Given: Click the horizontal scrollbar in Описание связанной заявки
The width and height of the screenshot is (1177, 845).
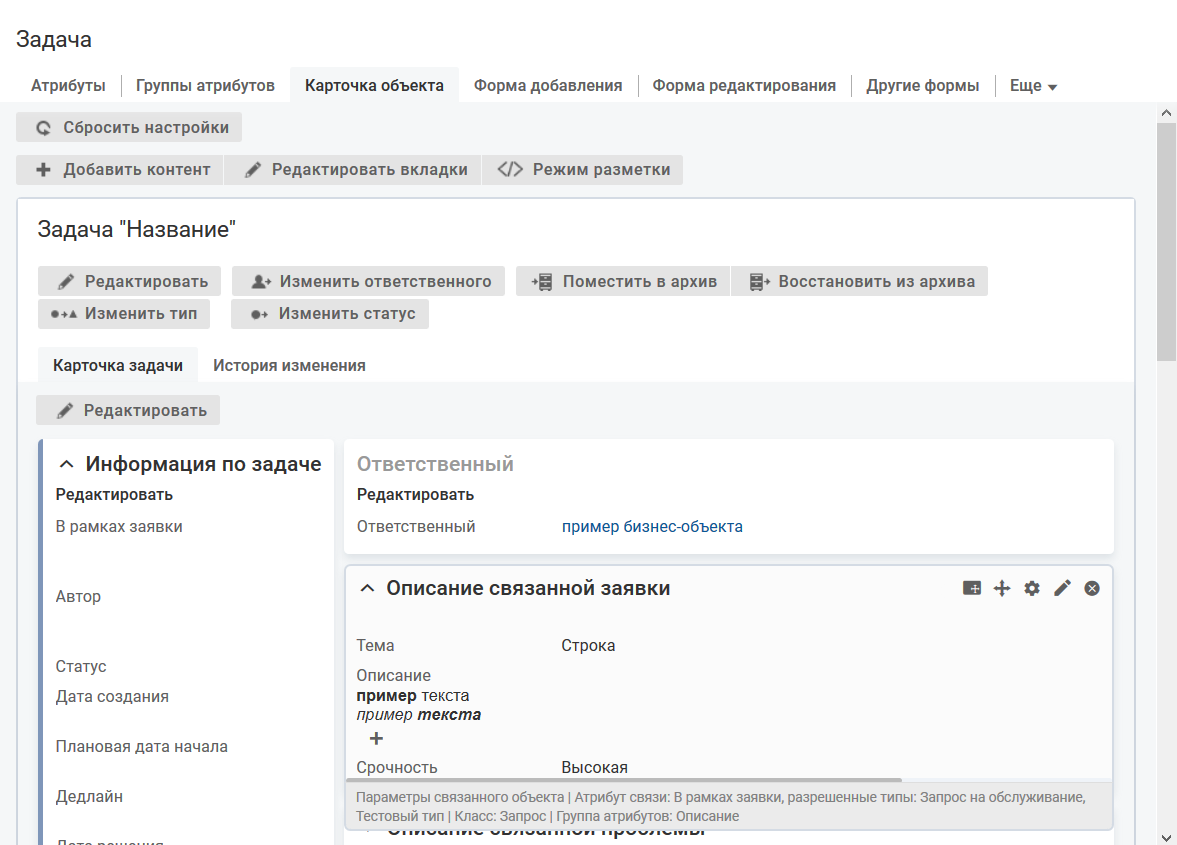Looking at the screenshot, I should (624, 780).
